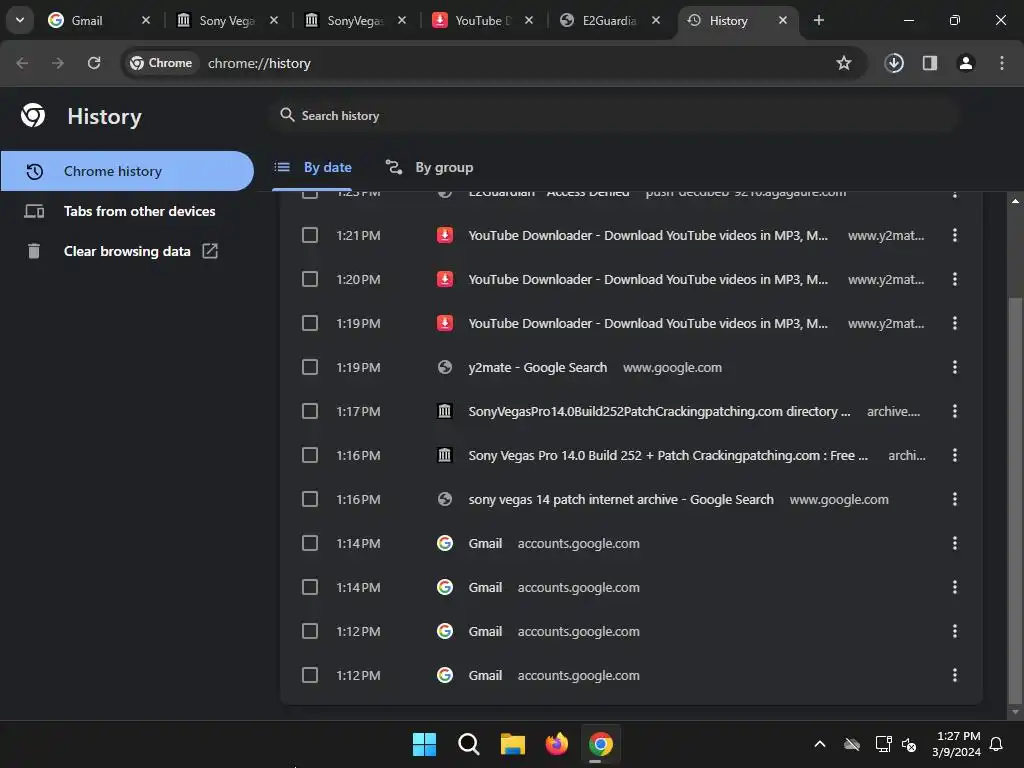
Task: Open actions menu for SonyVegasPro14.0Build252 directory entry
Action: tap(955, 411)
